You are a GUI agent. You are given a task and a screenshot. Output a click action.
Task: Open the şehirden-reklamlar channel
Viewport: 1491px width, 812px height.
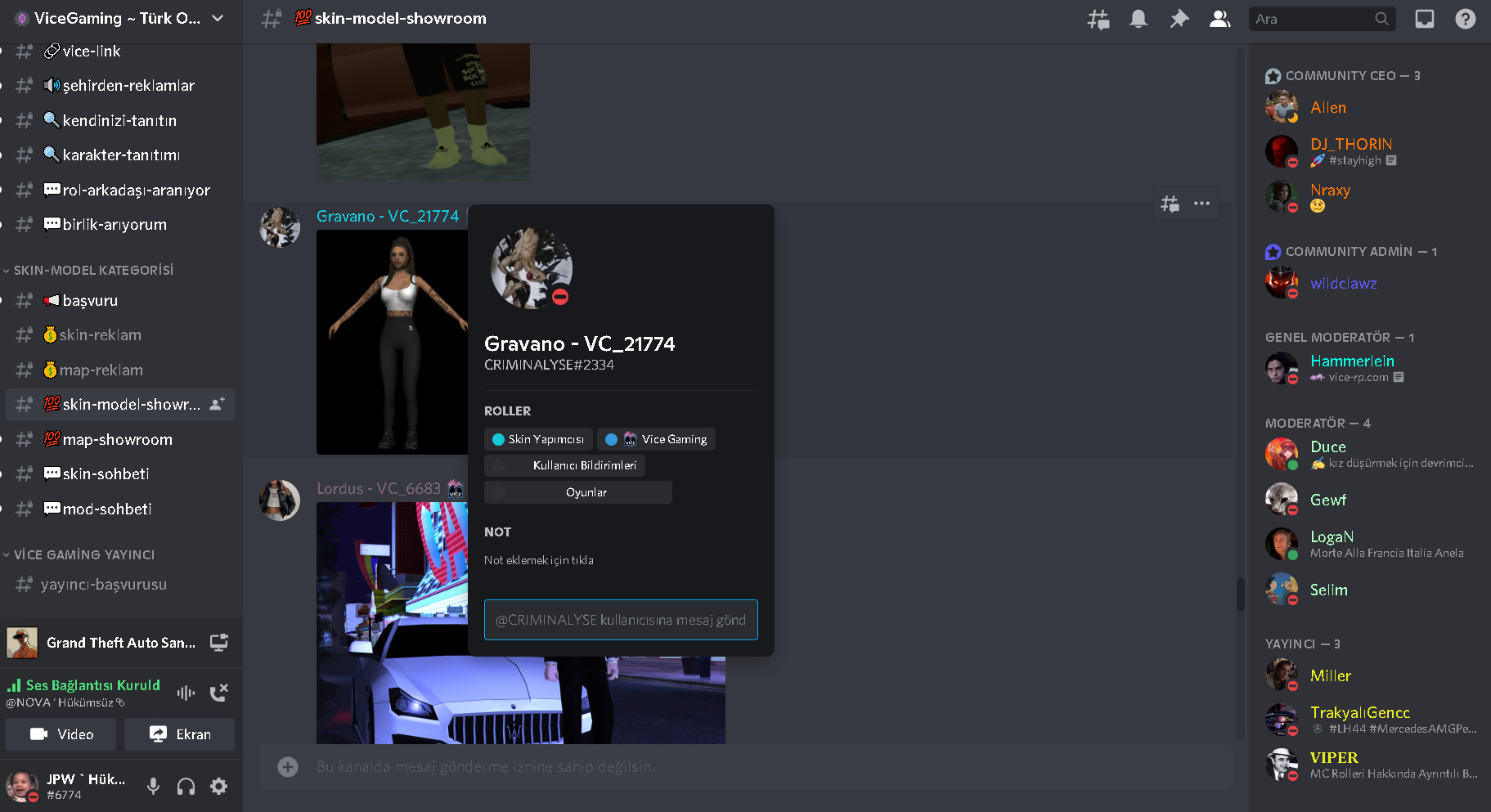point(120,86)
